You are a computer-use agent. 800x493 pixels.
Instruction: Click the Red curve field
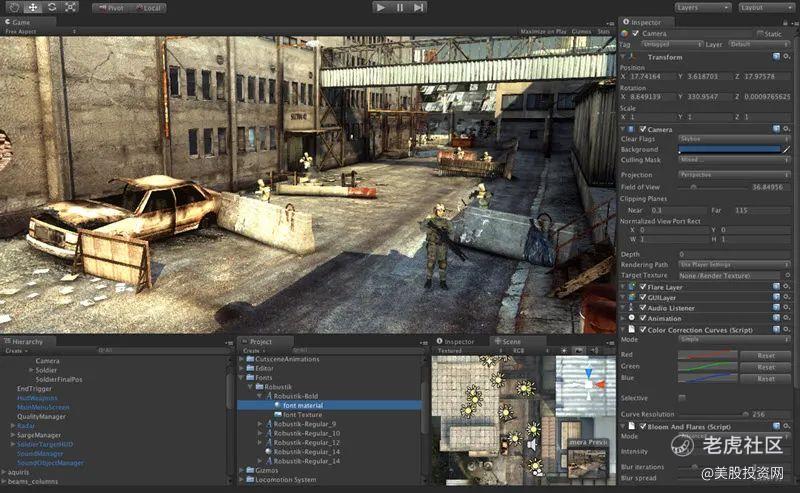(x=708, y=355)
